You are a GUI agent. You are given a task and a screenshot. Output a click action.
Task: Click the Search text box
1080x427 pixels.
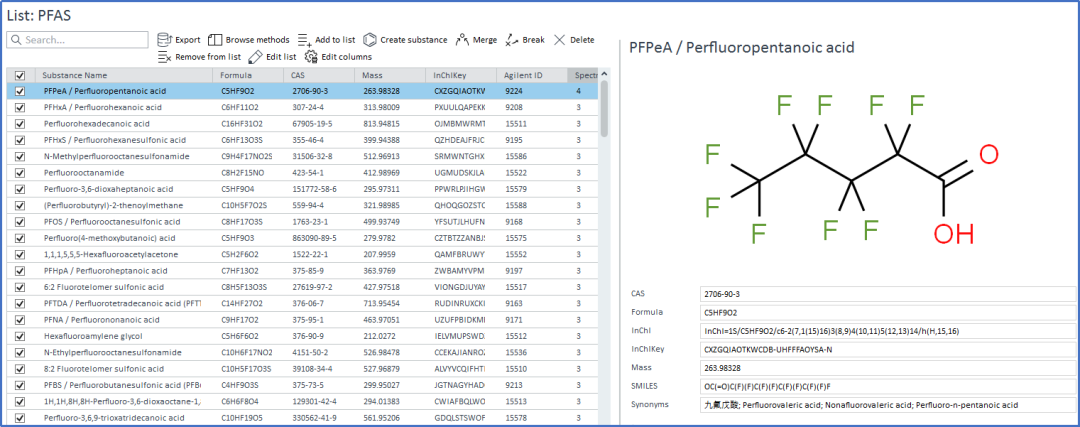[80, 40]
